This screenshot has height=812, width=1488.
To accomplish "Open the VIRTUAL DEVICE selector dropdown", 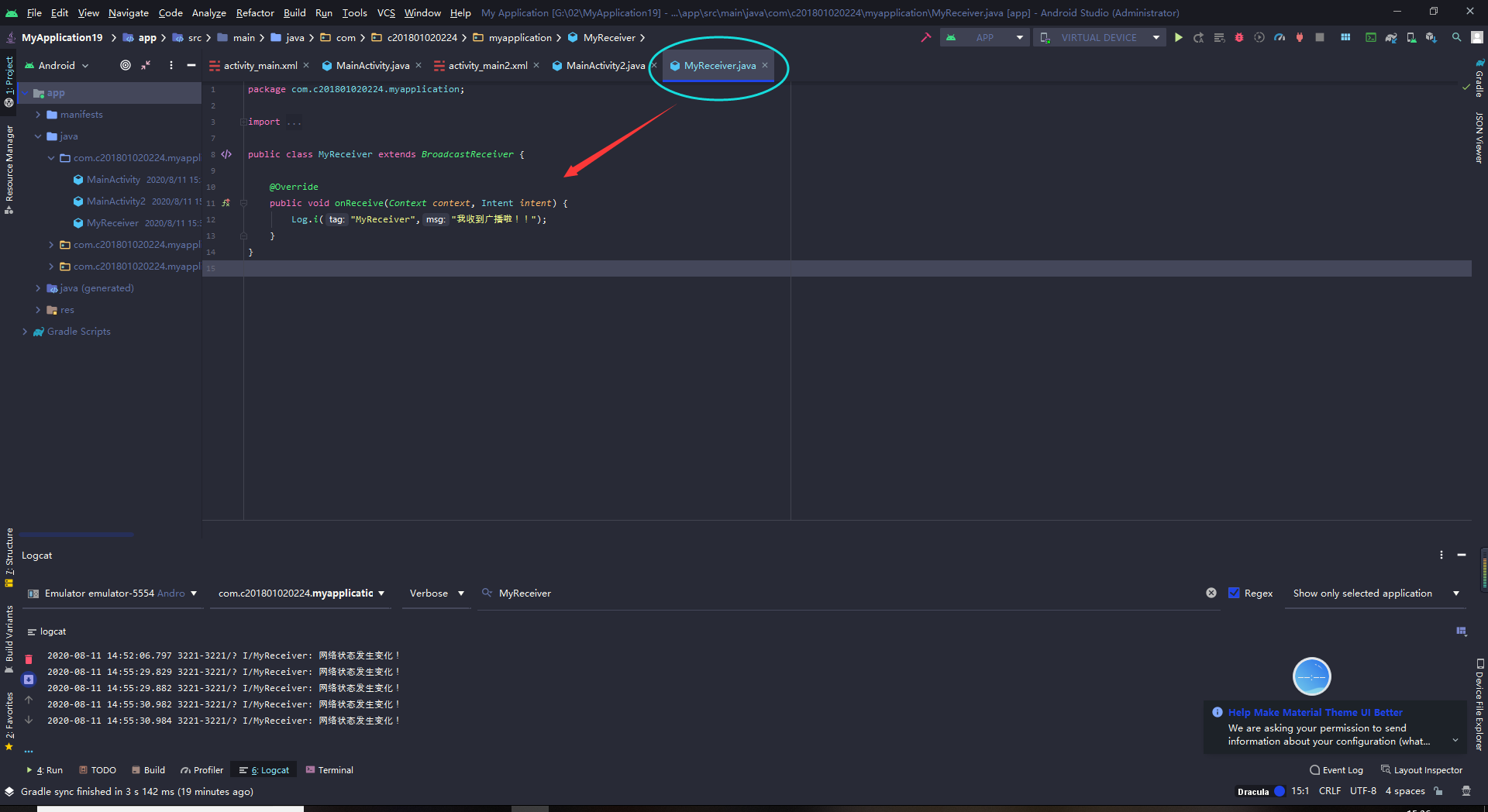I will point(1099,37).
